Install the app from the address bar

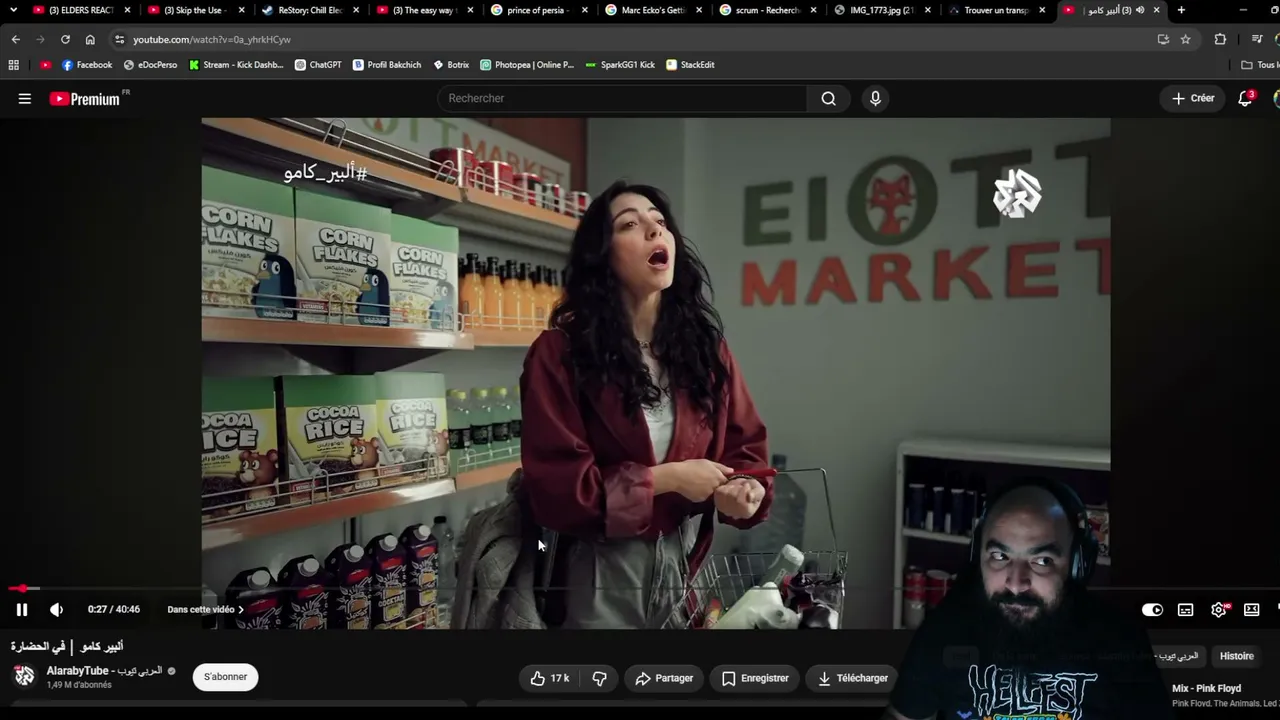1163,39
